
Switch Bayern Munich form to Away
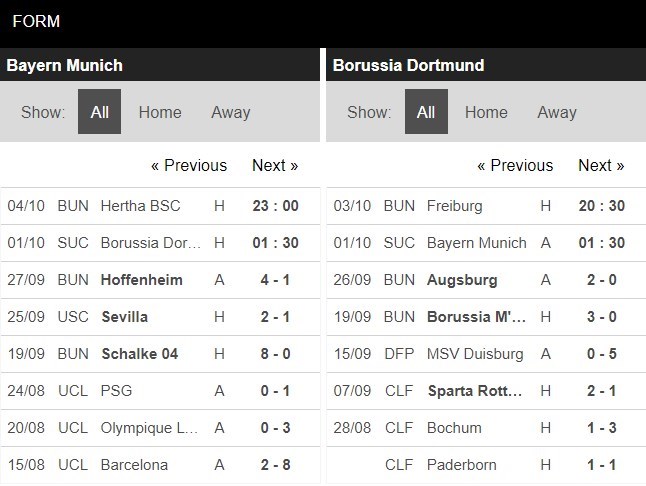click(x=231, y=112)
